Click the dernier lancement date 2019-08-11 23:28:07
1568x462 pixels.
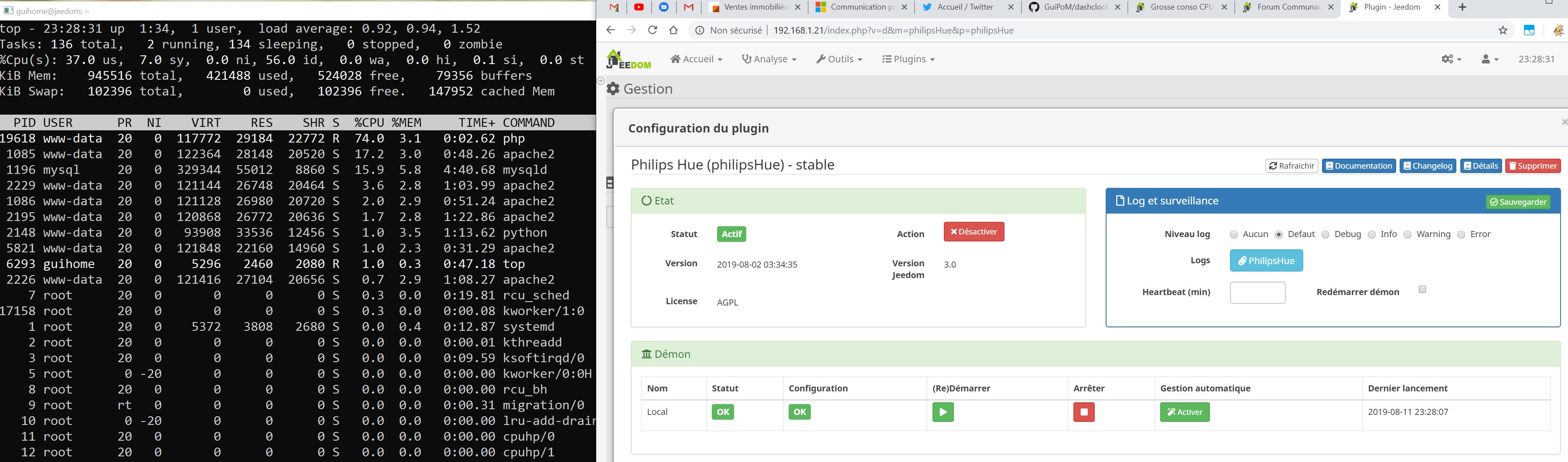1408,412
